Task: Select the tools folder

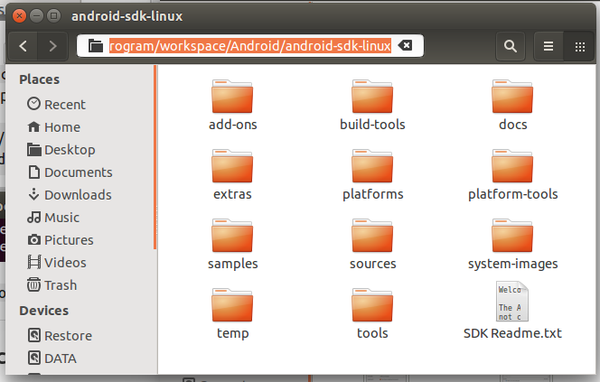Action: [x=372, y=314]
